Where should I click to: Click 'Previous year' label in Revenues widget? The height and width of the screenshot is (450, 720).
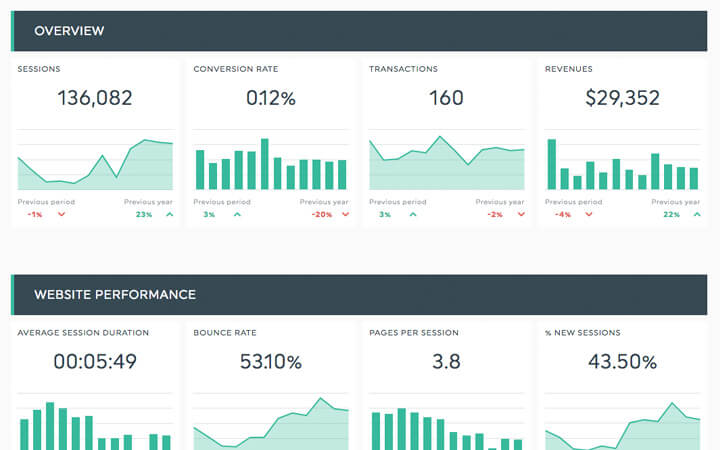[676, 202]
